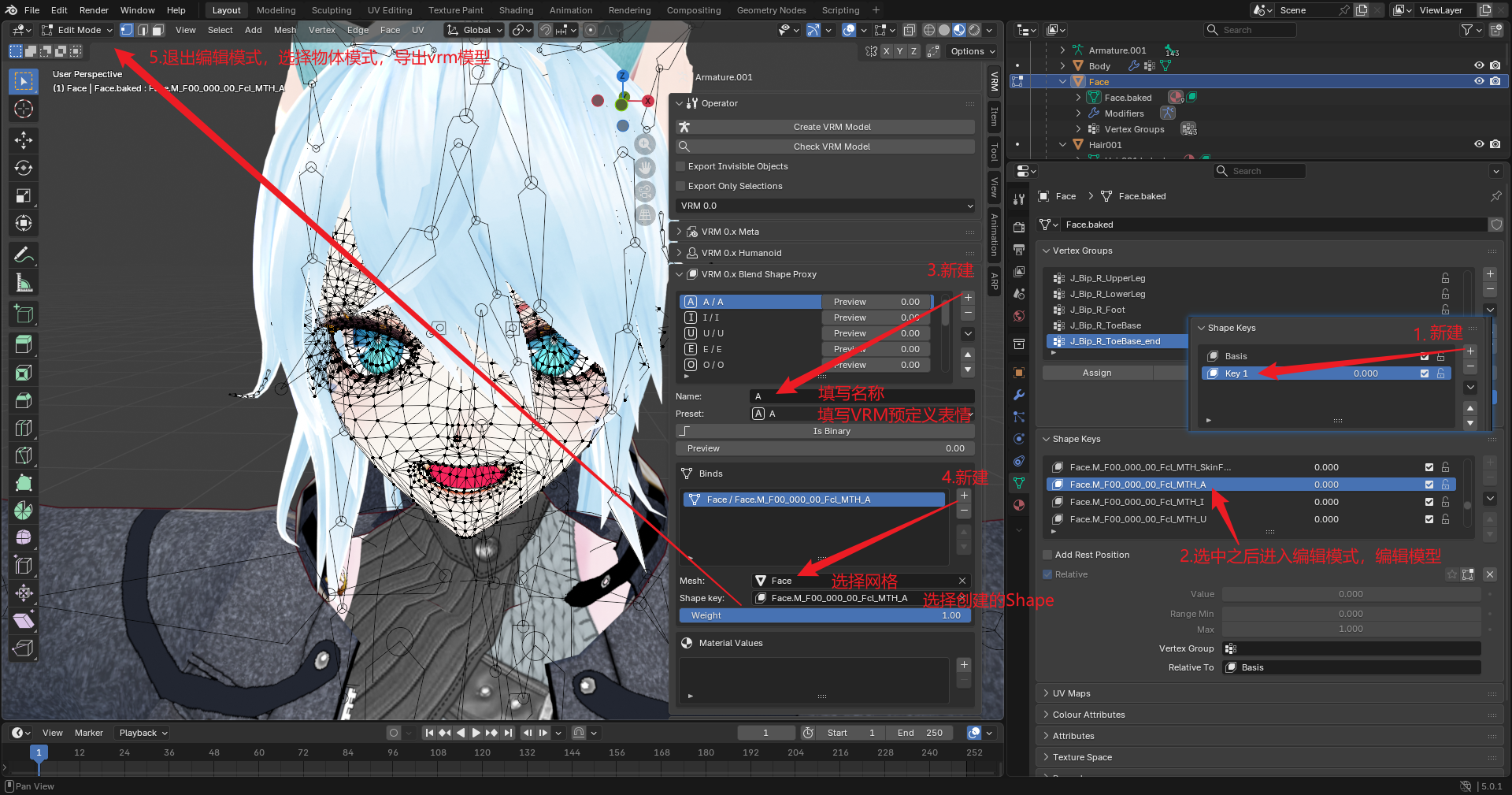The image size is (1512, 795).
Task: Open the Vertex menu in viewport header
Action: point(321,30)
